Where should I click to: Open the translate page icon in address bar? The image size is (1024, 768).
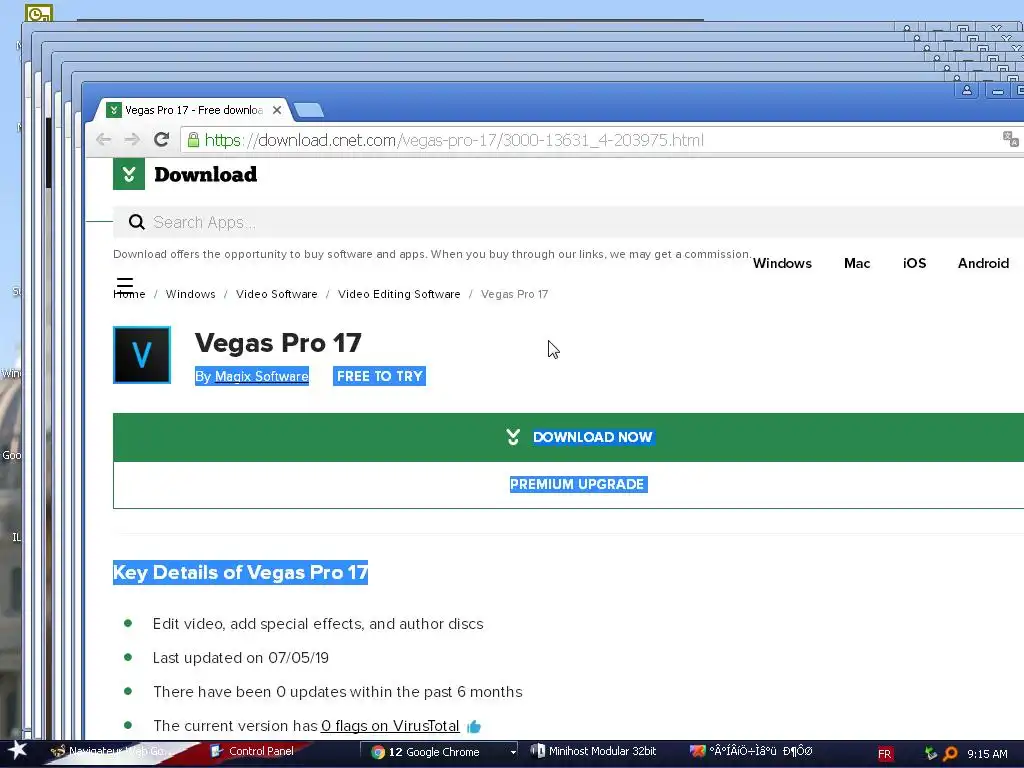[1010, 138]
